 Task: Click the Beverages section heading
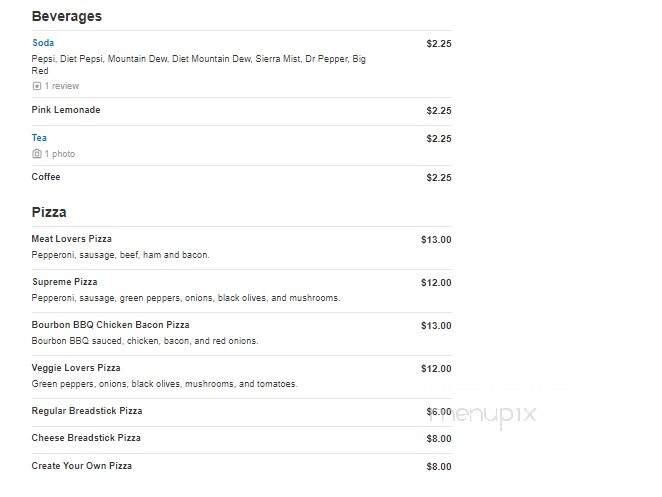tap(67, 16)
